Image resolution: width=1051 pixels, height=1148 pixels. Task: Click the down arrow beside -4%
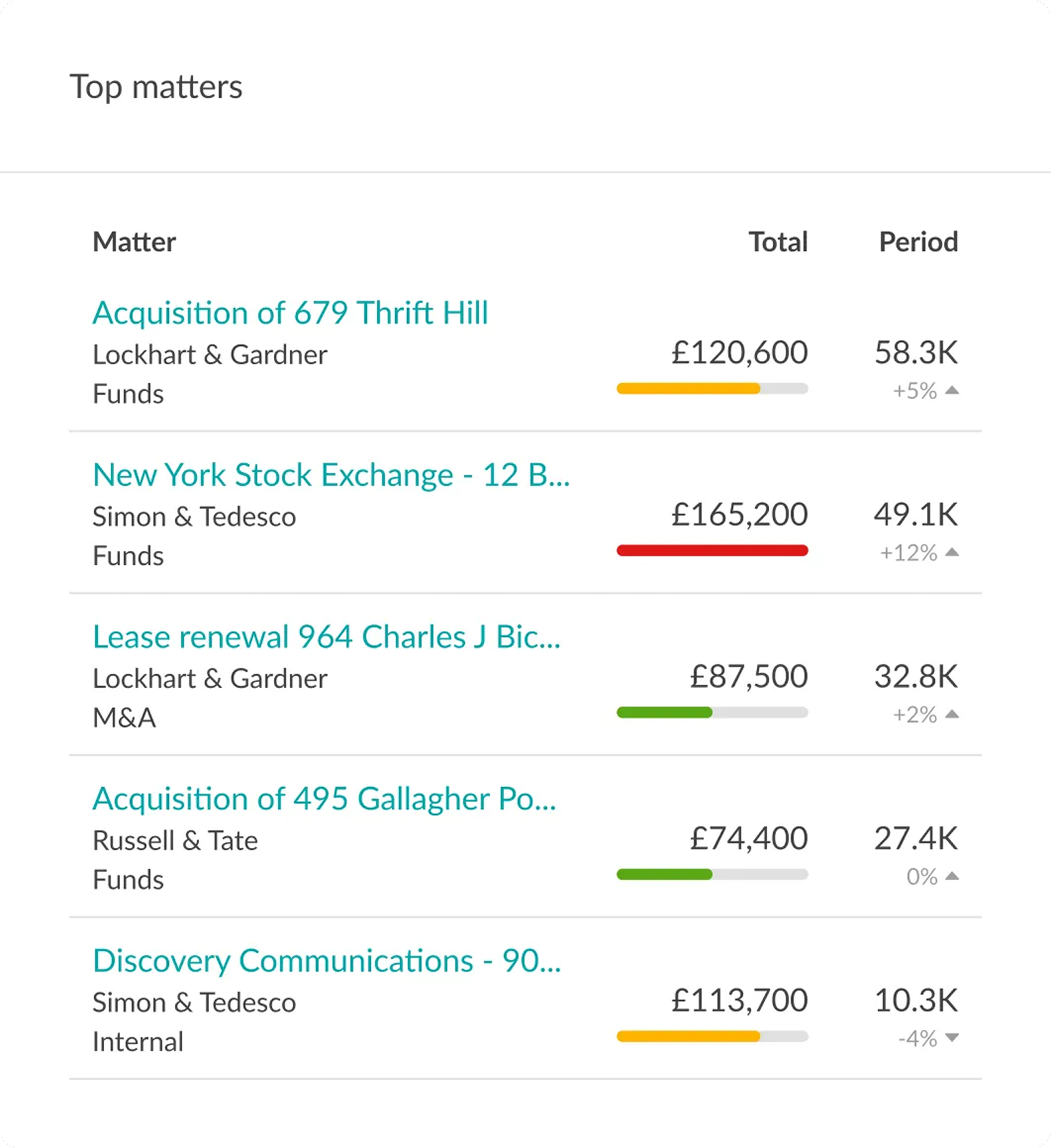click(x=951, y=1038)
